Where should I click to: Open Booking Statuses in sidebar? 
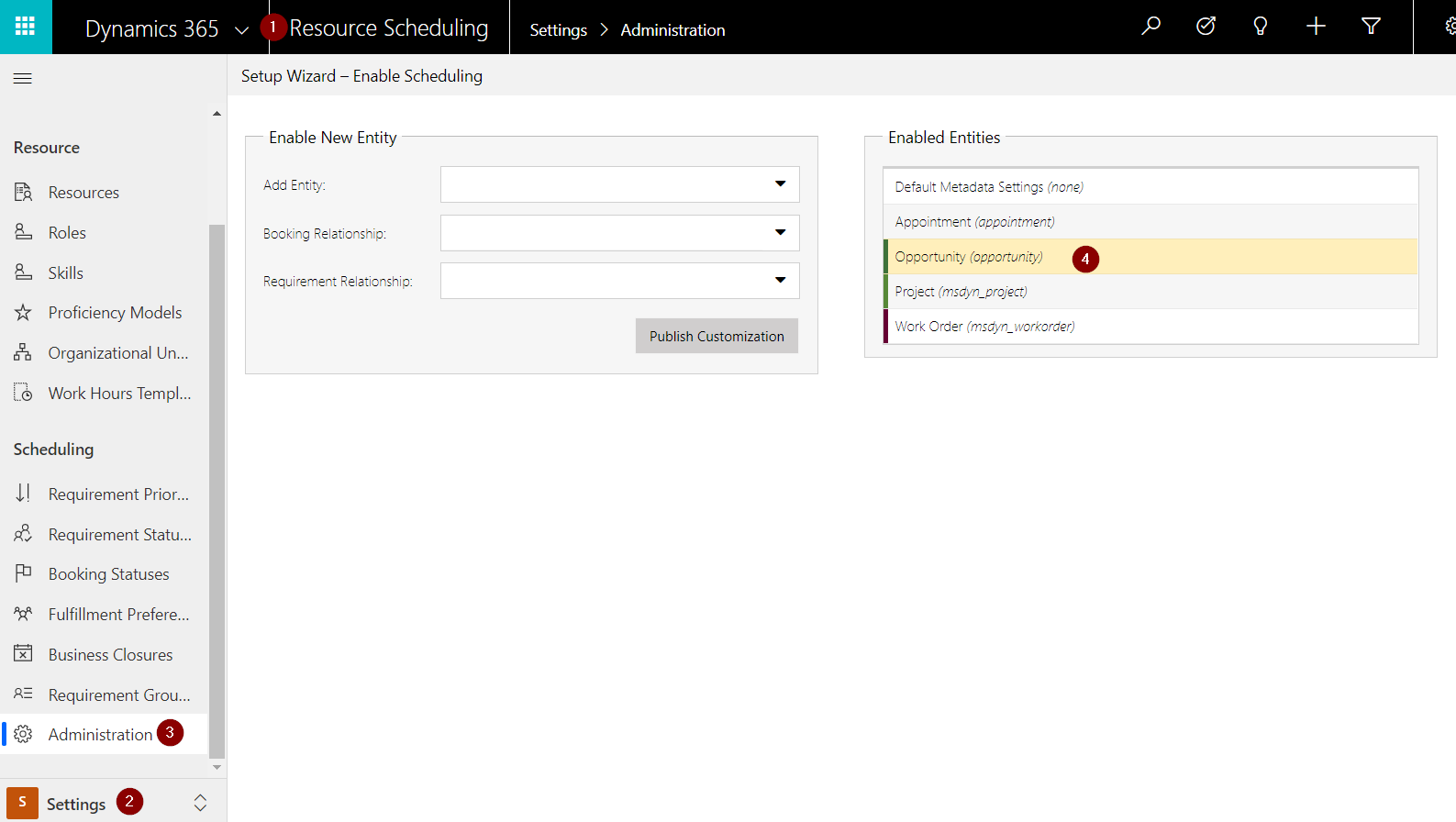108,574
